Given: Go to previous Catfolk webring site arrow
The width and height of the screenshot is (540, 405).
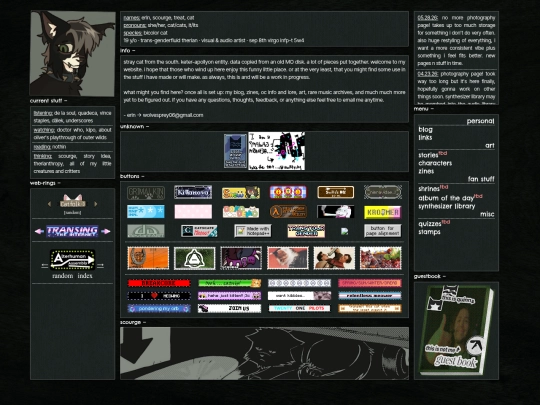Looking at the screenshot, I should click(49, 204).
